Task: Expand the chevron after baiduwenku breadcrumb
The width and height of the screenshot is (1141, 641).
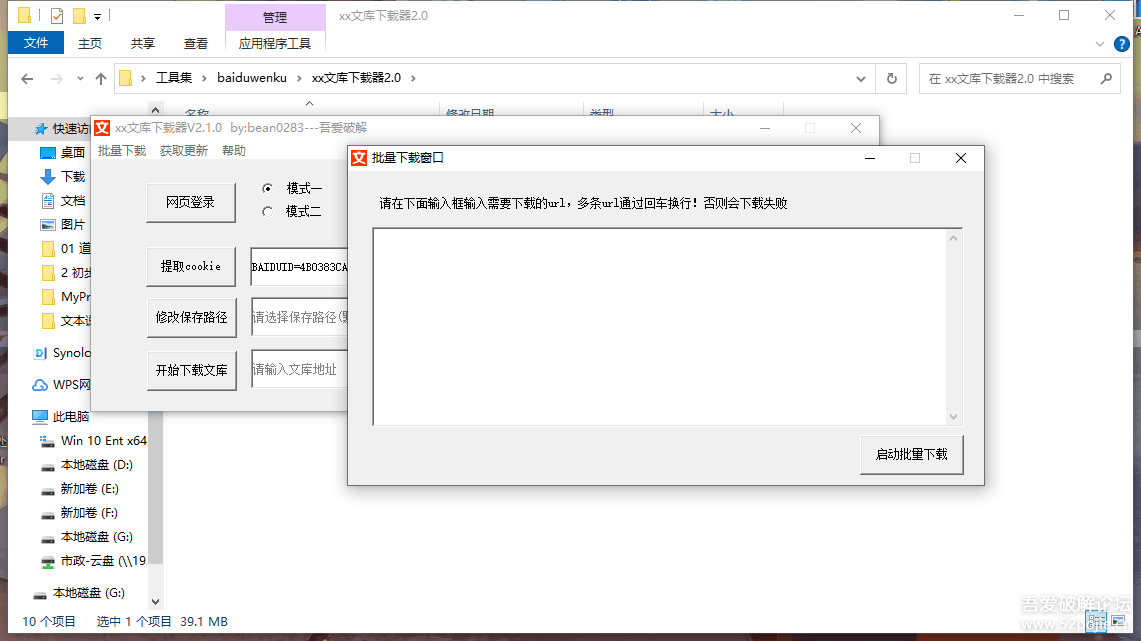Action: pos(299,78)
